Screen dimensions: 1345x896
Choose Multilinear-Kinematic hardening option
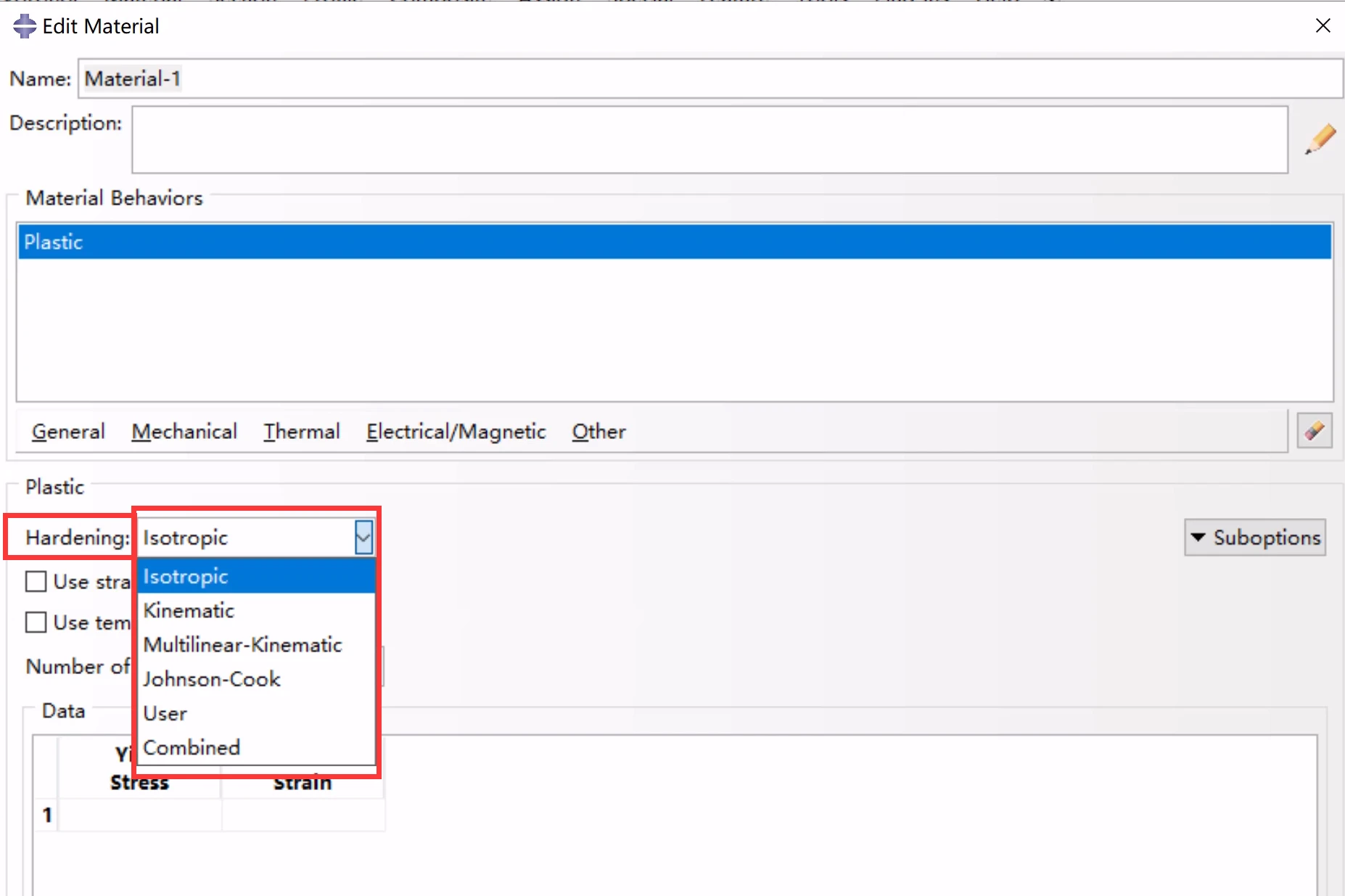256,644
